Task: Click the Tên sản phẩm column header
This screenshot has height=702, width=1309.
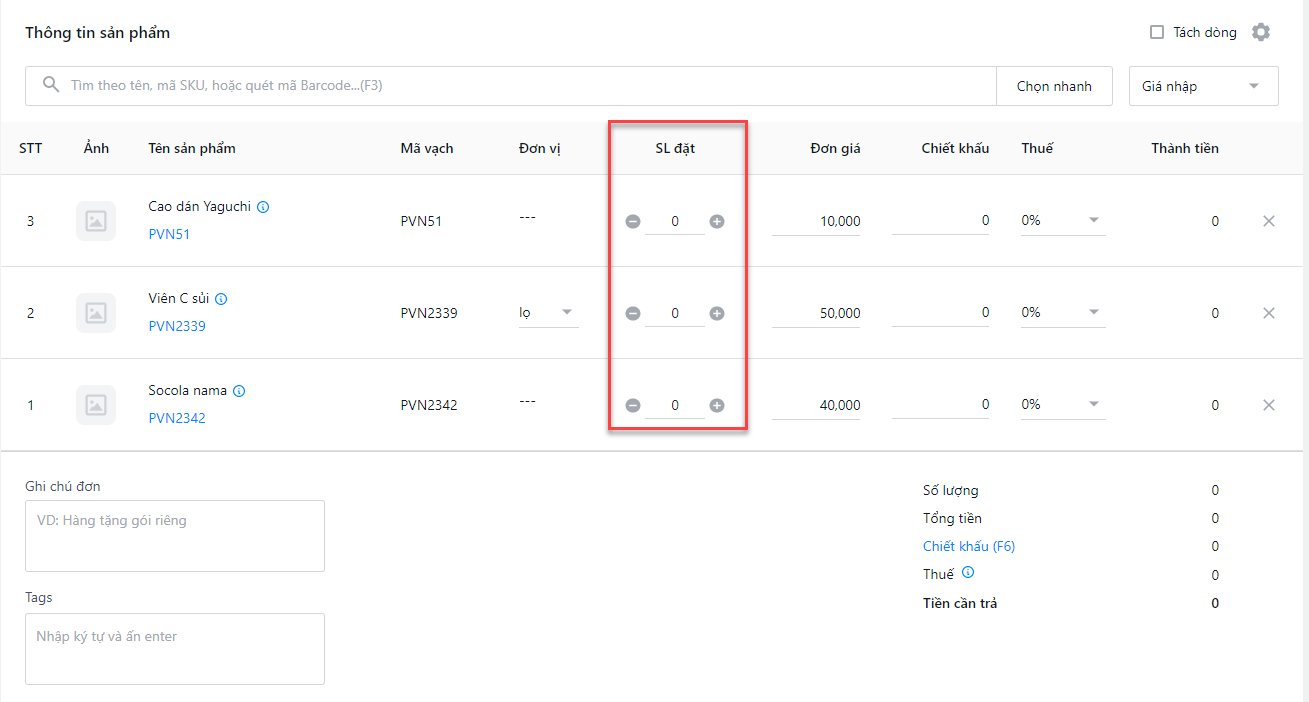Action: tap(192, 148)
